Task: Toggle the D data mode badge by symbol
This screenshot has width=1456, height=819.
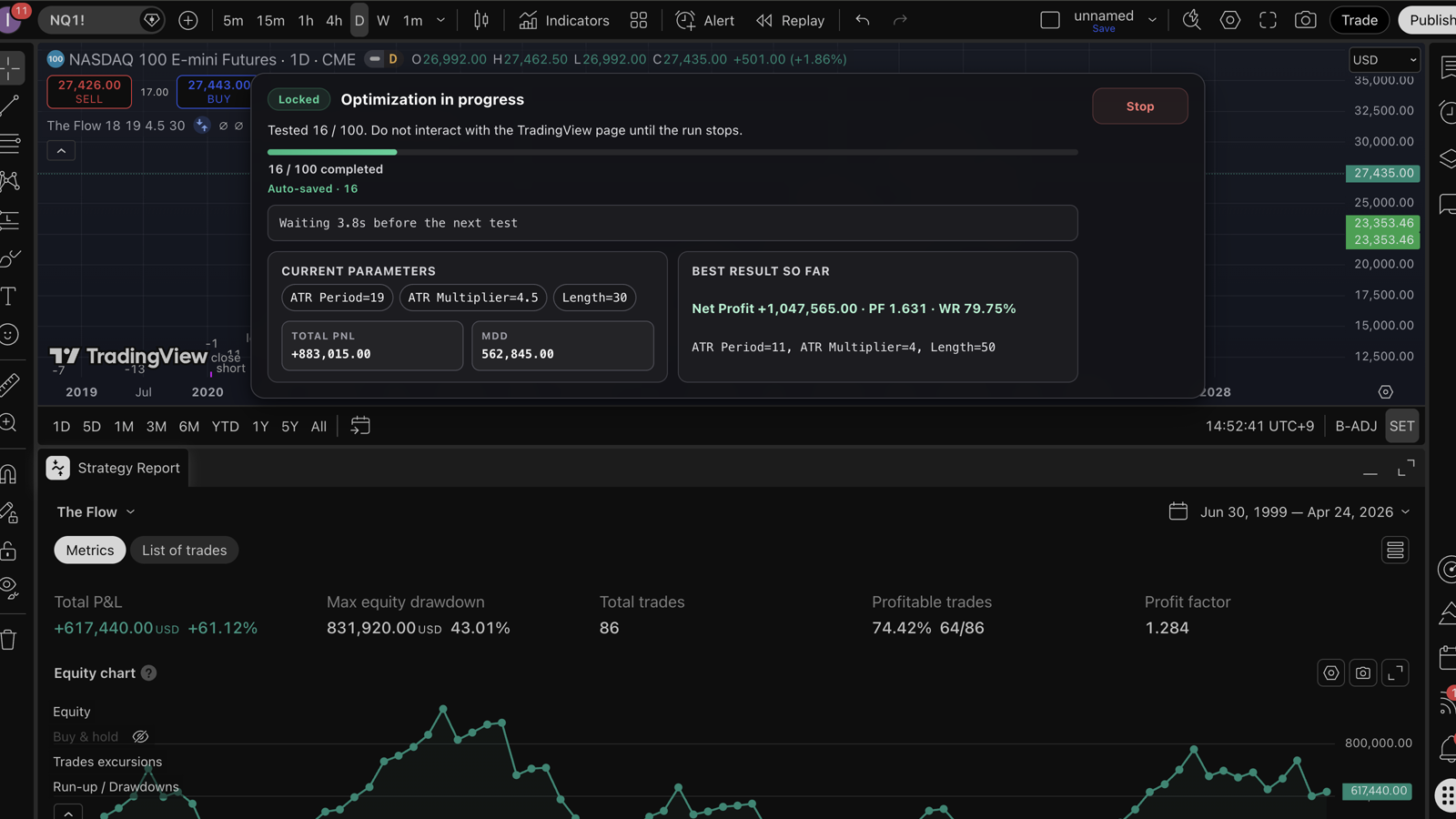Action: [x=393, y=59]
